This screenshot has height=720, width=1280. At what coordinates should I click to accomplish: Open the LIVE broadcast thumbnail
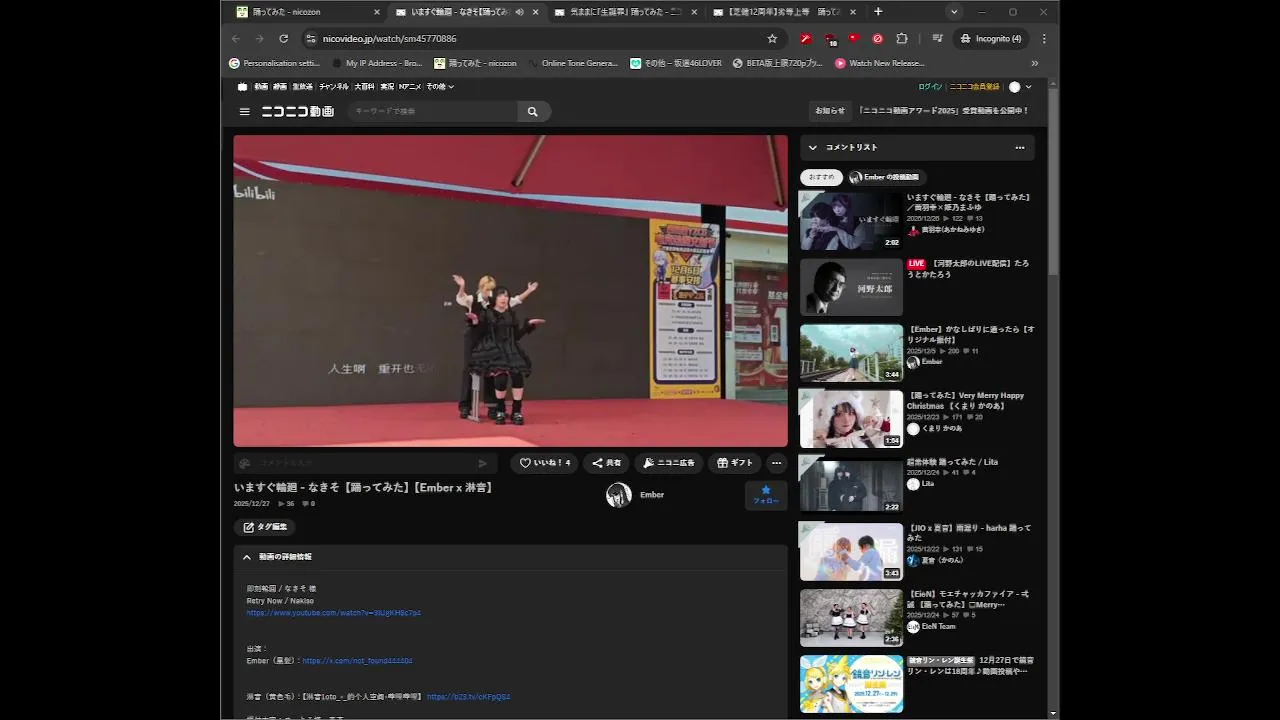tap(851, 287)
